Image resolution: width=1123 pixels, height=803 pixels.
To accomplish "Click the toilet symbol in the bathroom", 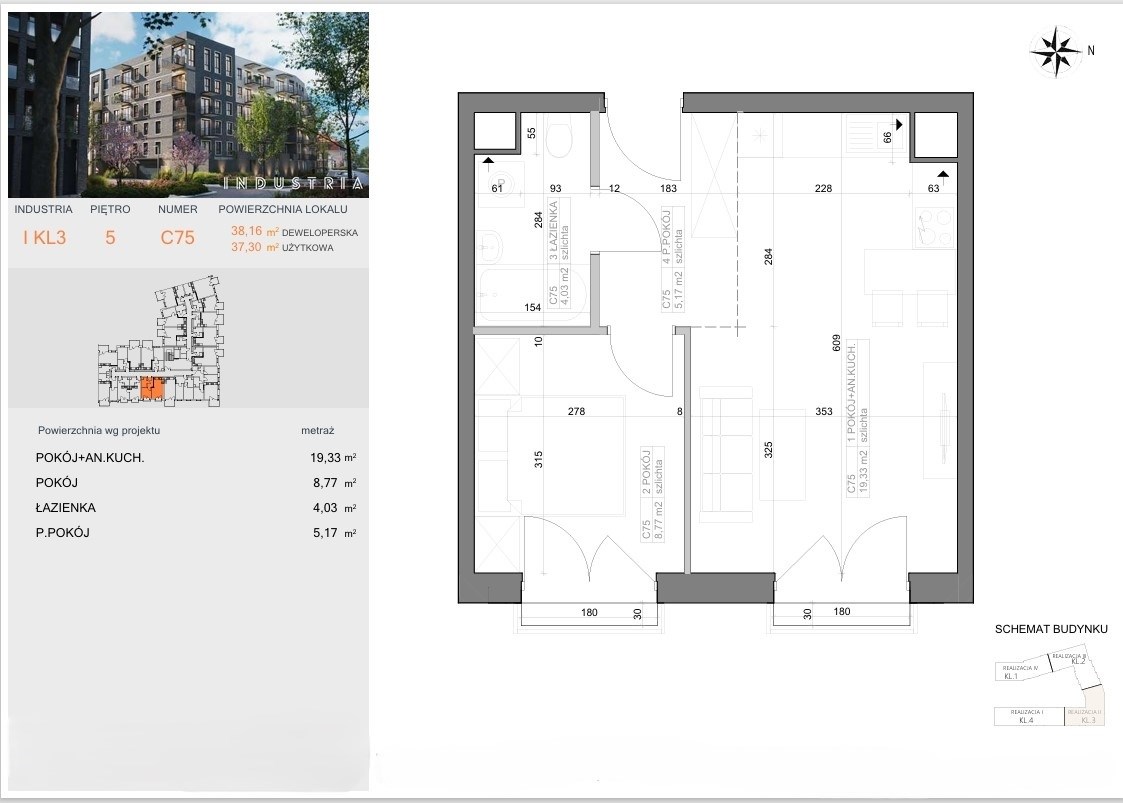I will (x=559, y=139).
